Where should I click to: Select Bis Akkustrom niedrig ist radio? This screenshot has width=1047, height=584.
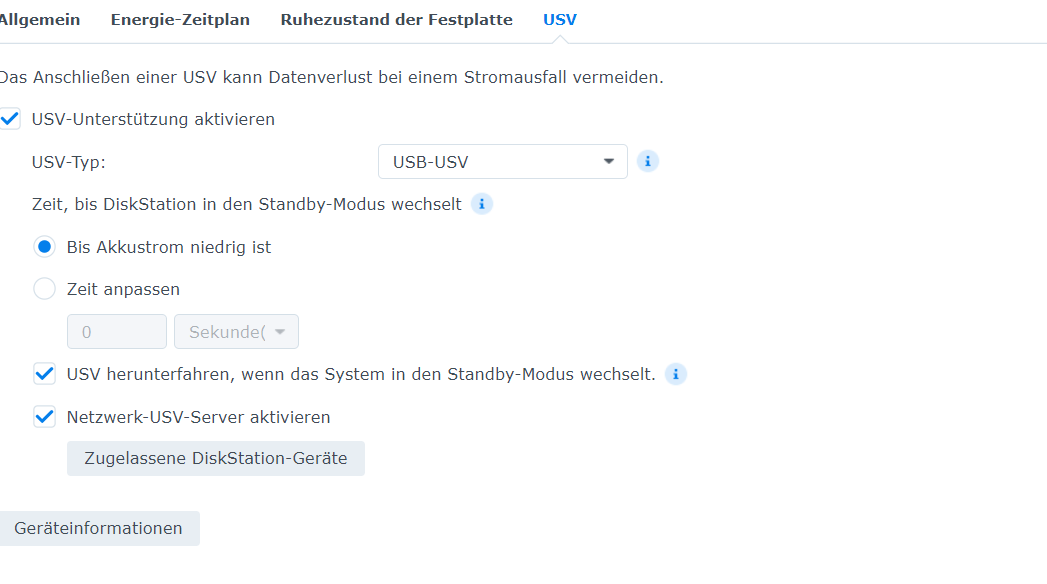point(45,247)
